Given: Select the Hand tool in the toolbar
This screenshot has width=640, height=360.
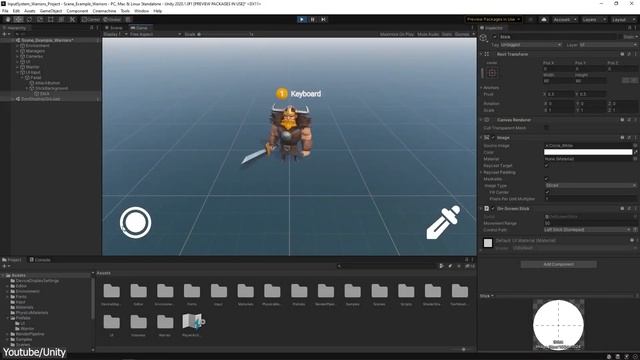Looking at the screenshot, I should click(x=8, y=19).
